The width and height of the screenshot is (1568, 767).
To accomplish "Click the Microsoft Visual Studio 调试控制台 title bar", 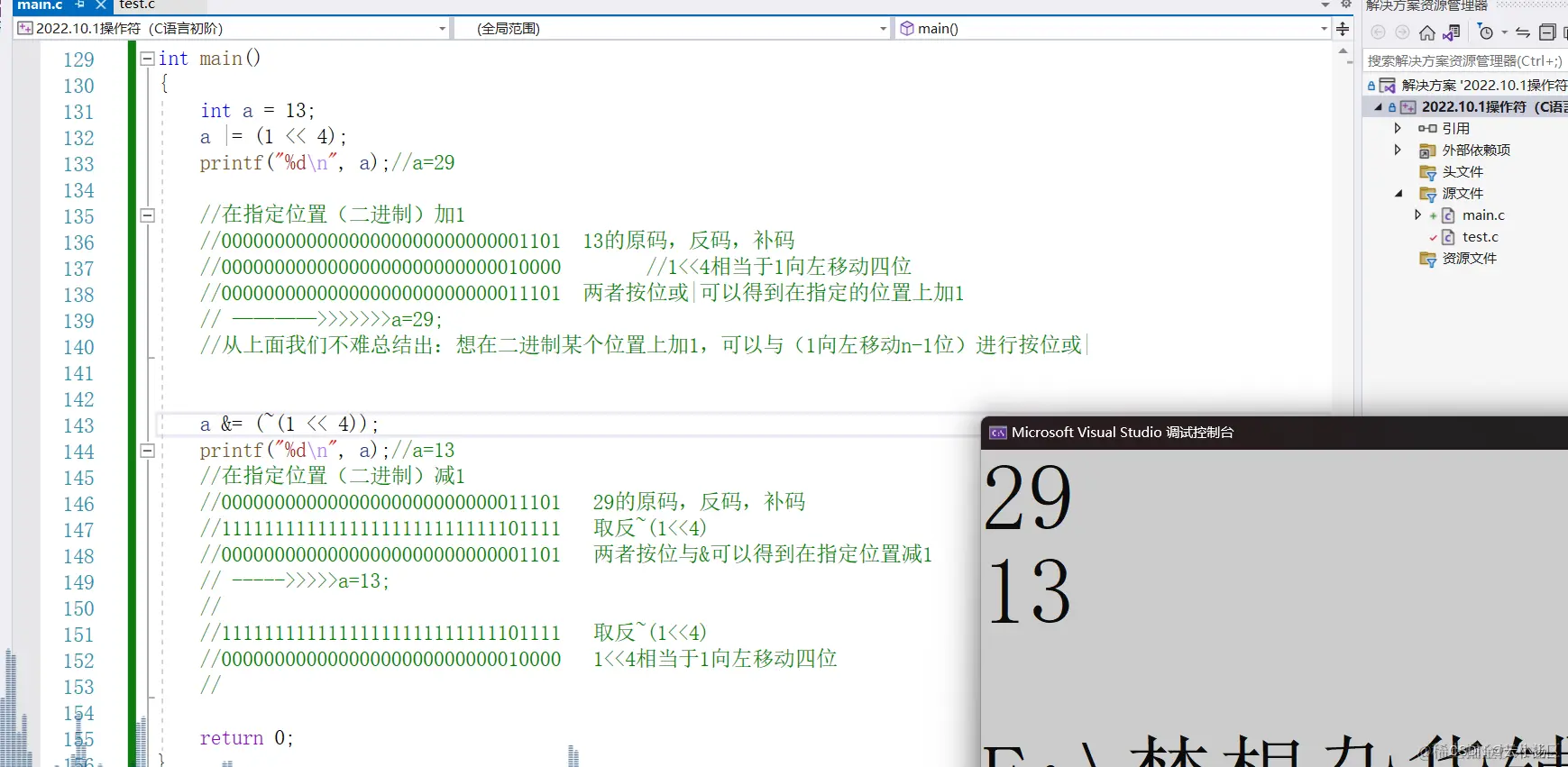I will [1273, 433].
